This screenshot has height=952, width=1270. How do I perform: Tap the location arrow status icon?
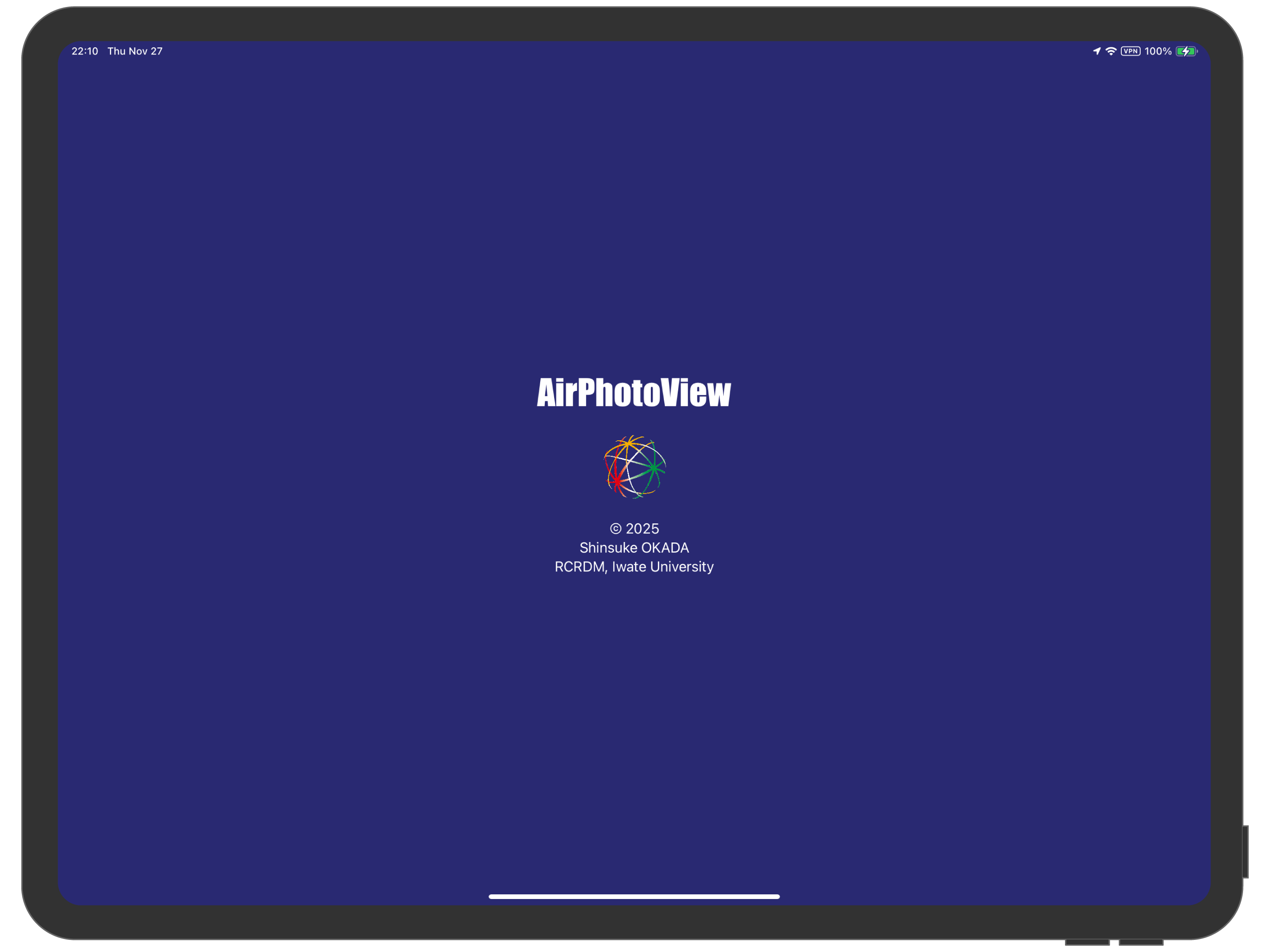click(x=1097, y=51)
